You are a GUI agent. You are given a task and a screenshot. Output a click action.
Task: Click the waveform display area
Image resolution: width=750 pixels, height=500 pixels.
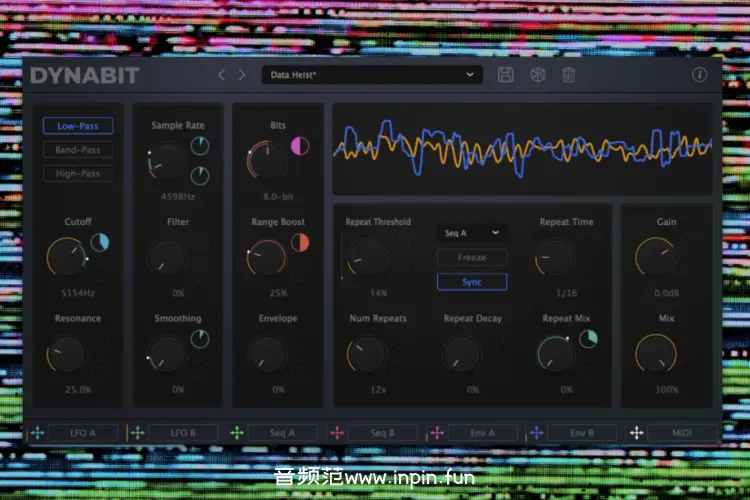pos(523,149)
